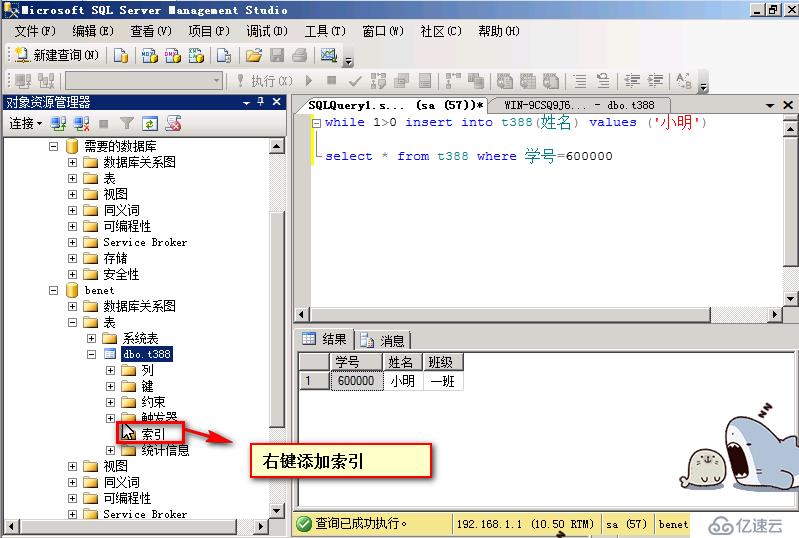Switch to 结果 (Results) tab
This screenshot has height=538, width=799.
tap(325, 339)
